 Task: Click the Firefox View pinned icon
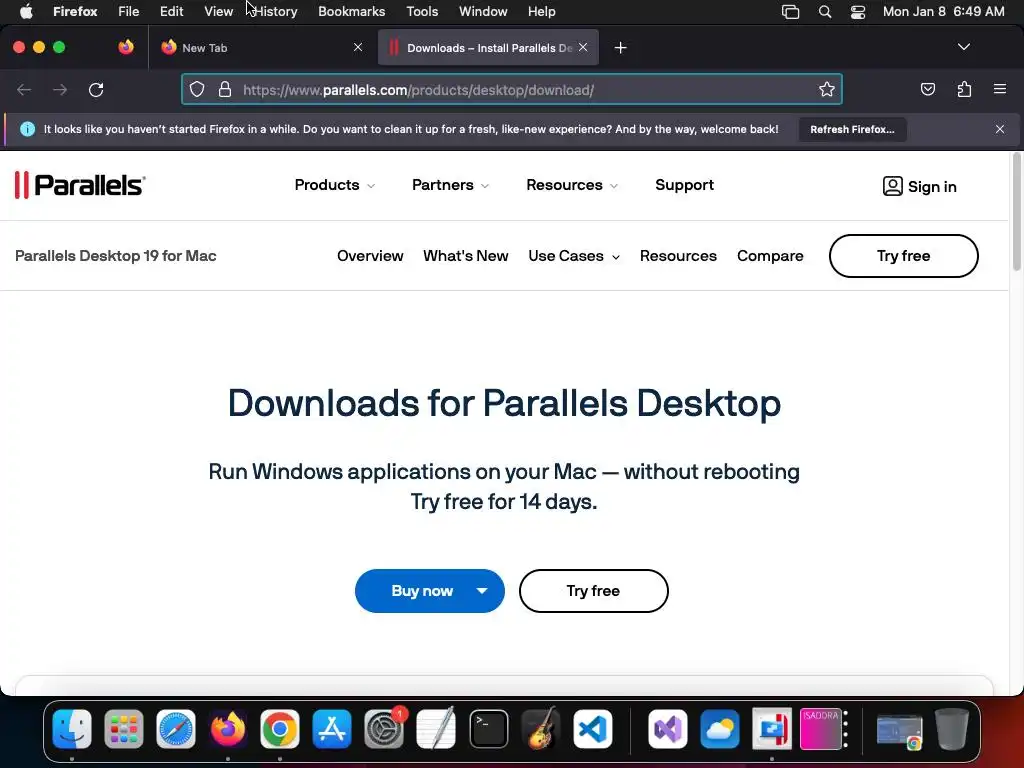click(125, 47)
